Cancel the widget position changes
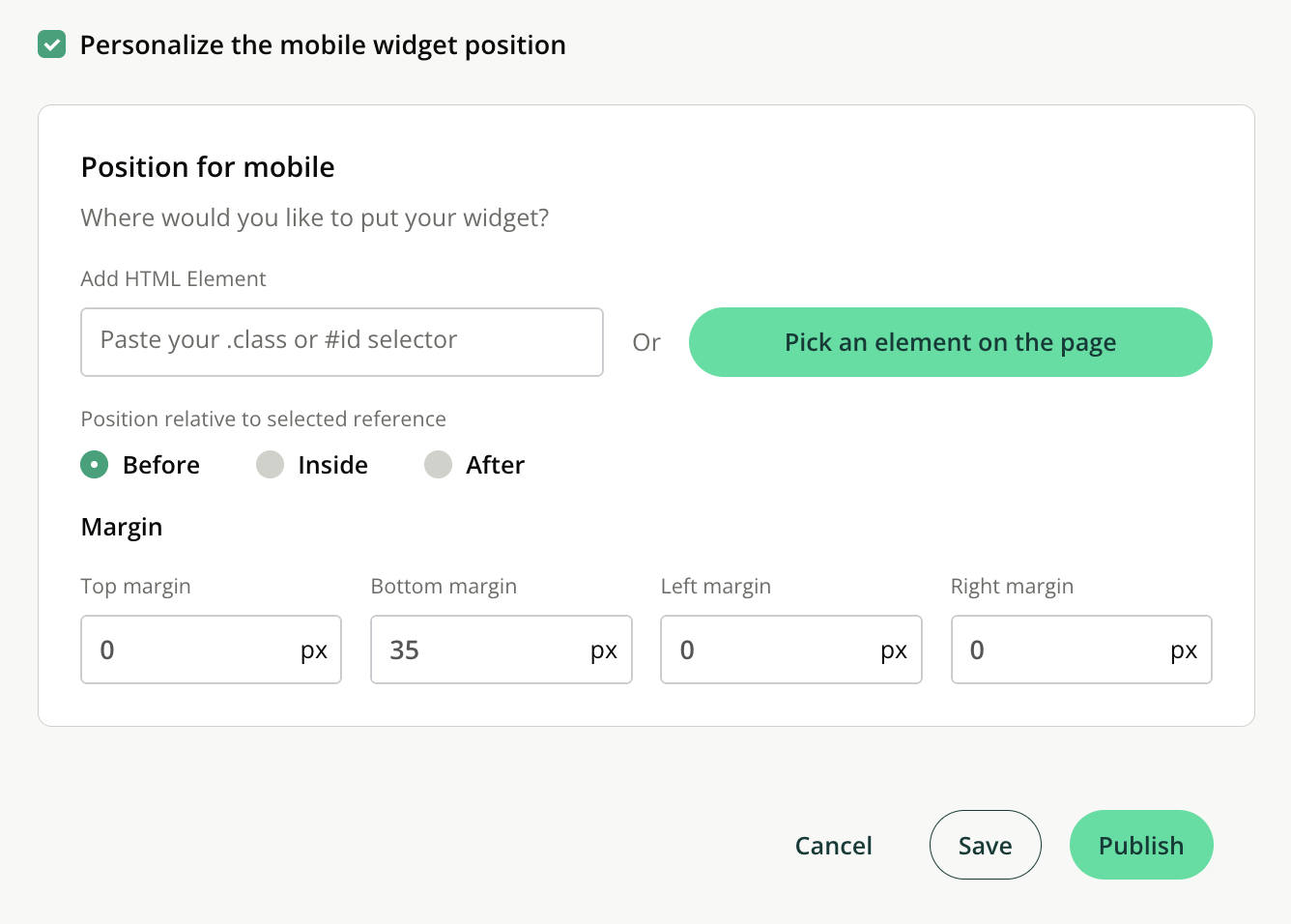Image resolution: width=1291 pixels, height=924 pixels. [x=833, y=846]
